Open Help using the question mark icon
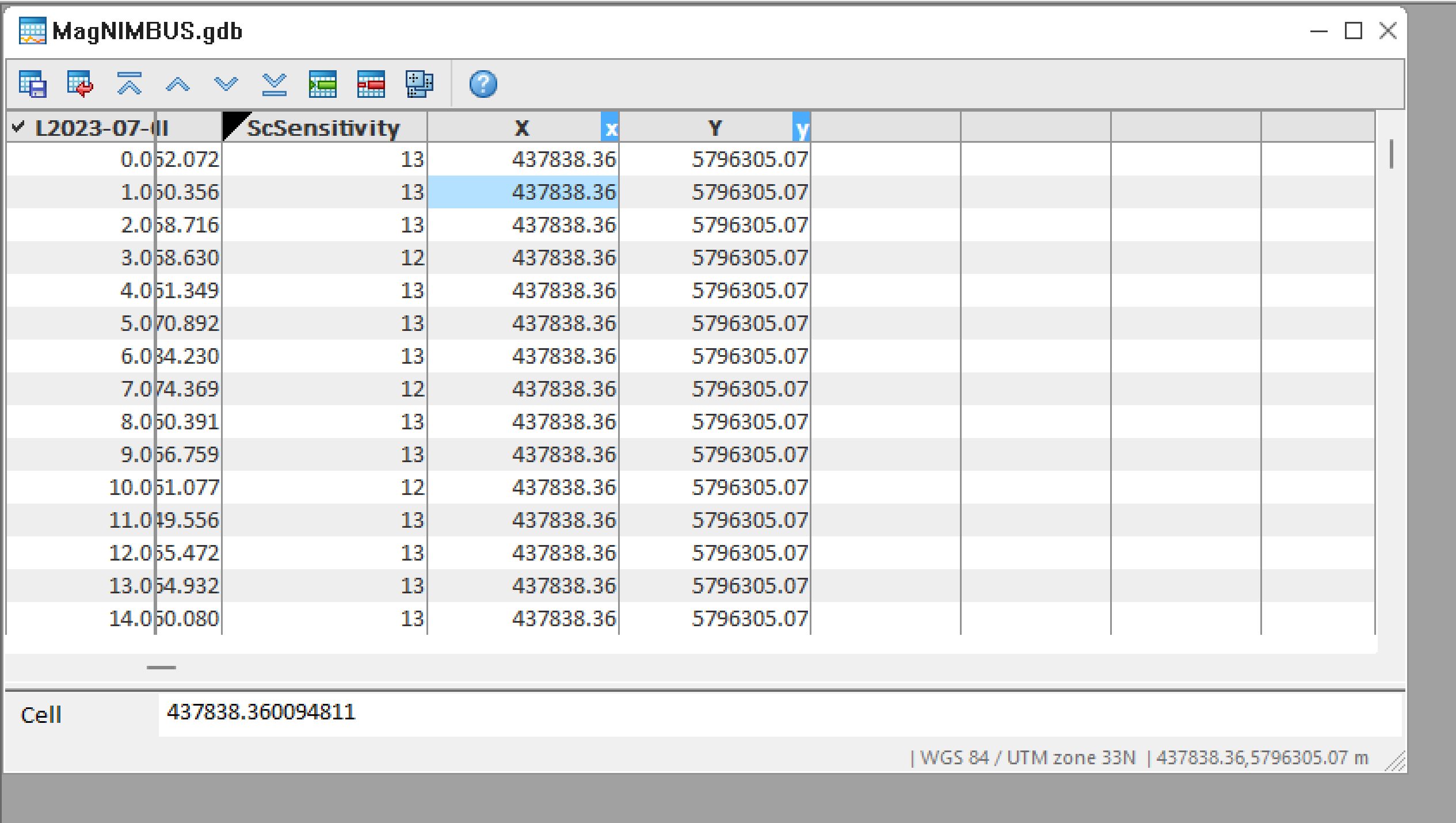1456x823 pixels. [482, 85]
